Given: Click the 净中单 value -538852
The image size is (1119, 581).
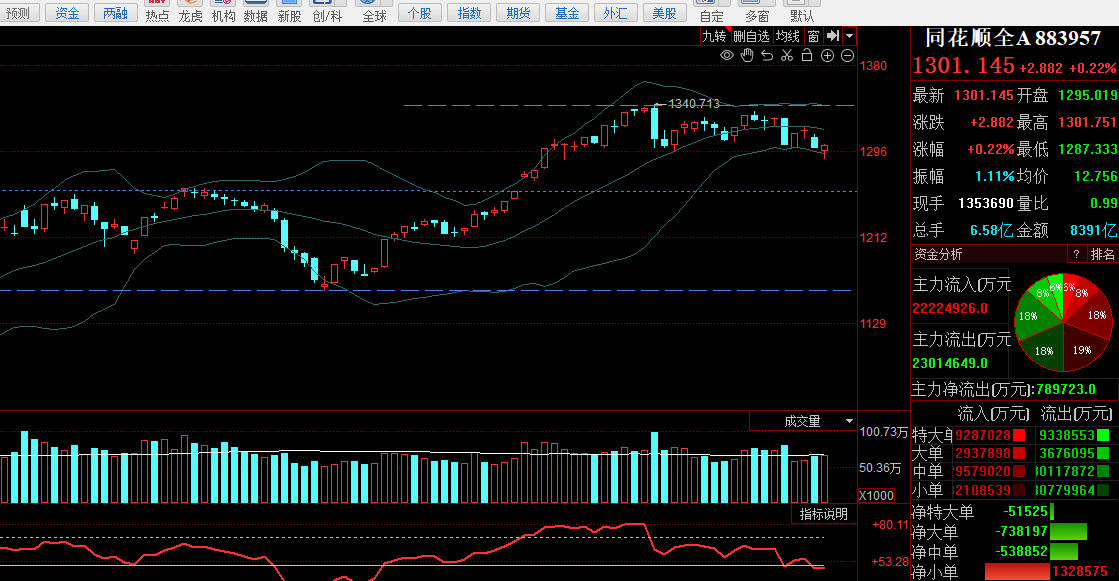Looking at the screenshot, I should (1021, 552).
